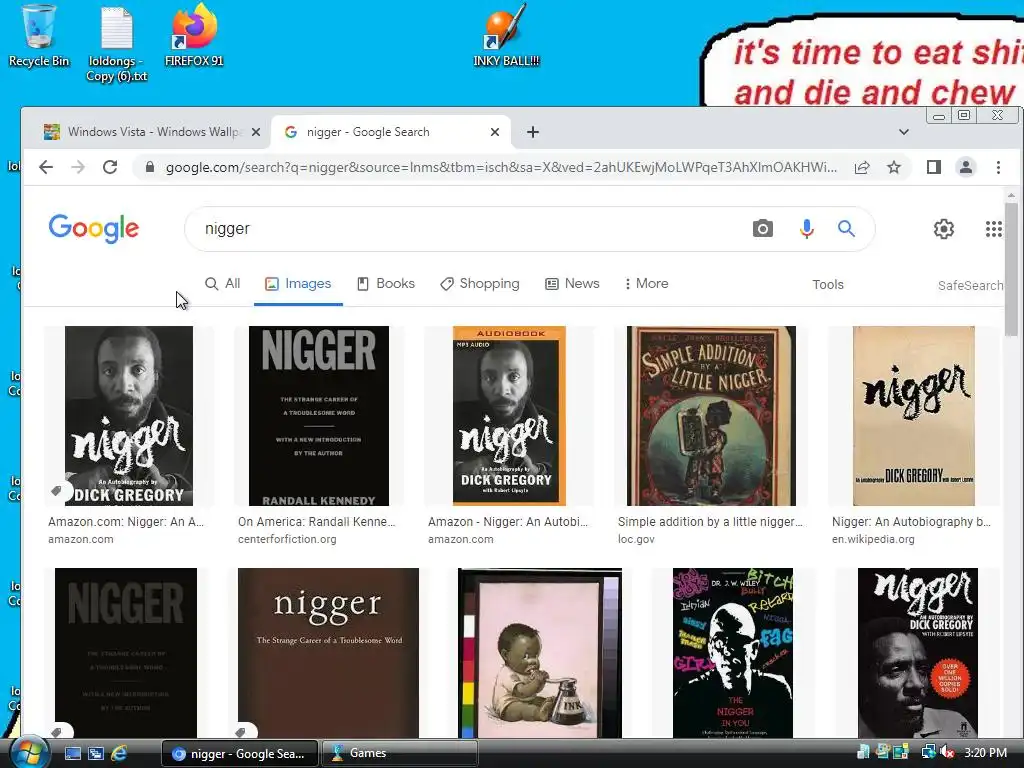Image resolution: width=1024 pixels, height=768 pixels.
Task: Submit the query with the blue magnifier icon
Action: [x=846, y=229]
